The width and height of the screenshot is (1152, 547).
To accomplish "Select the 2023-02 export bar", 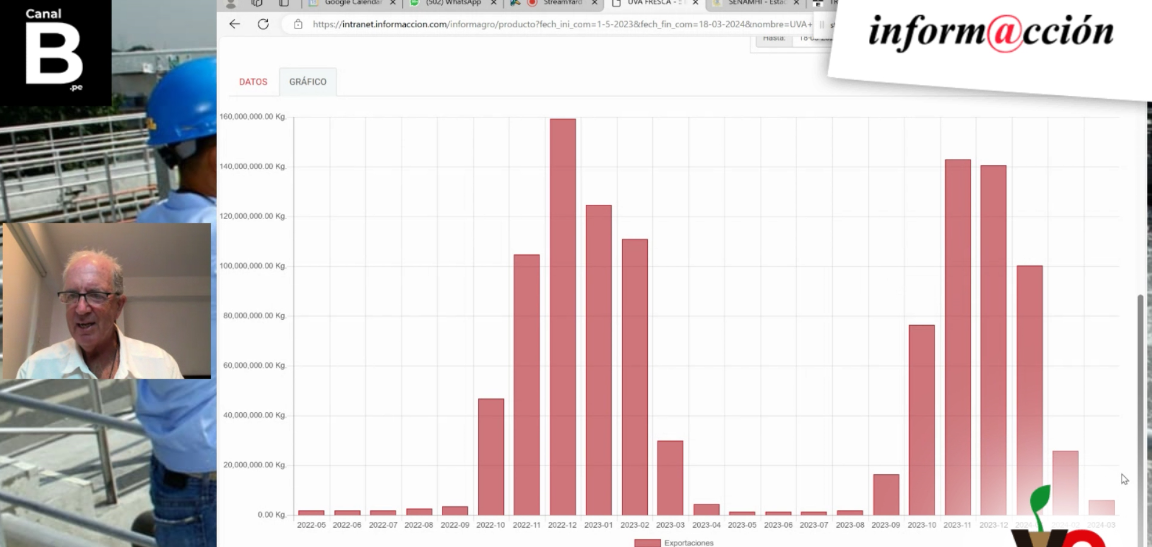I will 635,377.
